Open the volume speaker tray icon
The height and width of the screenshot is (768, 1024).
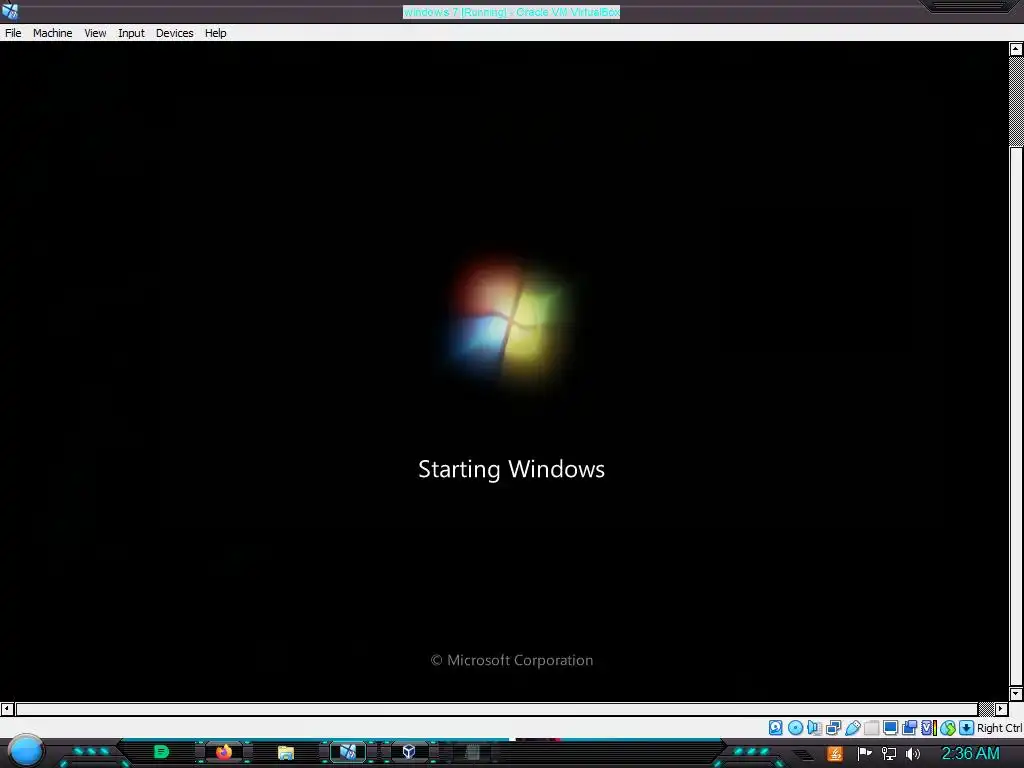(x=913, y=754)
